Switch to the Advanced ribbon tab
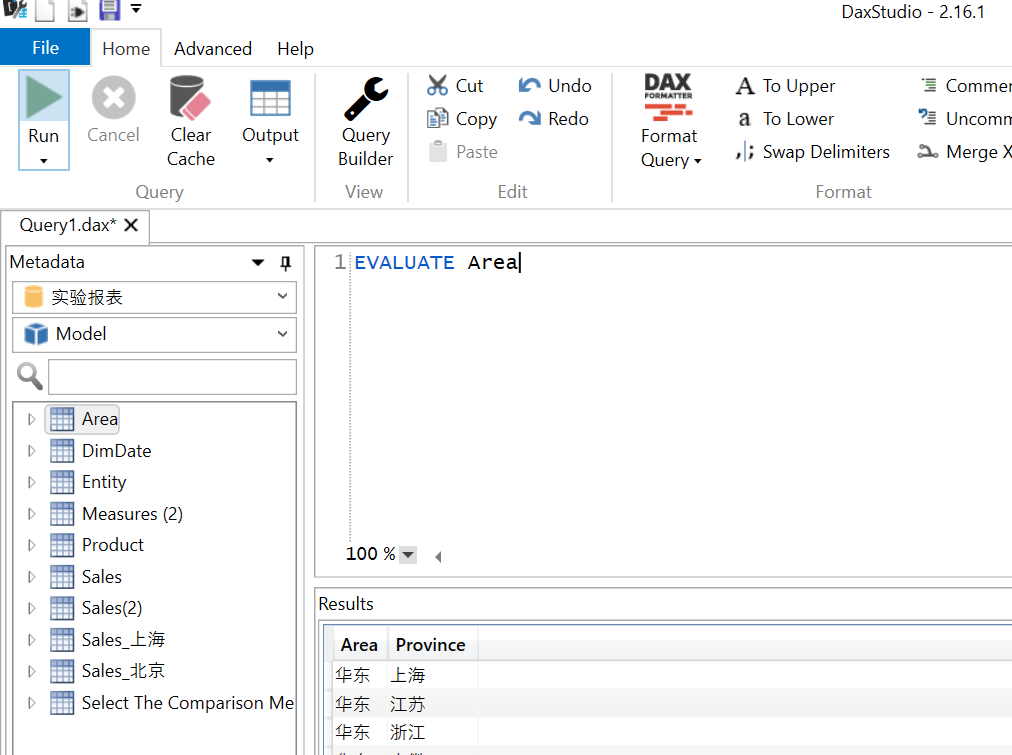 point(212,48)
